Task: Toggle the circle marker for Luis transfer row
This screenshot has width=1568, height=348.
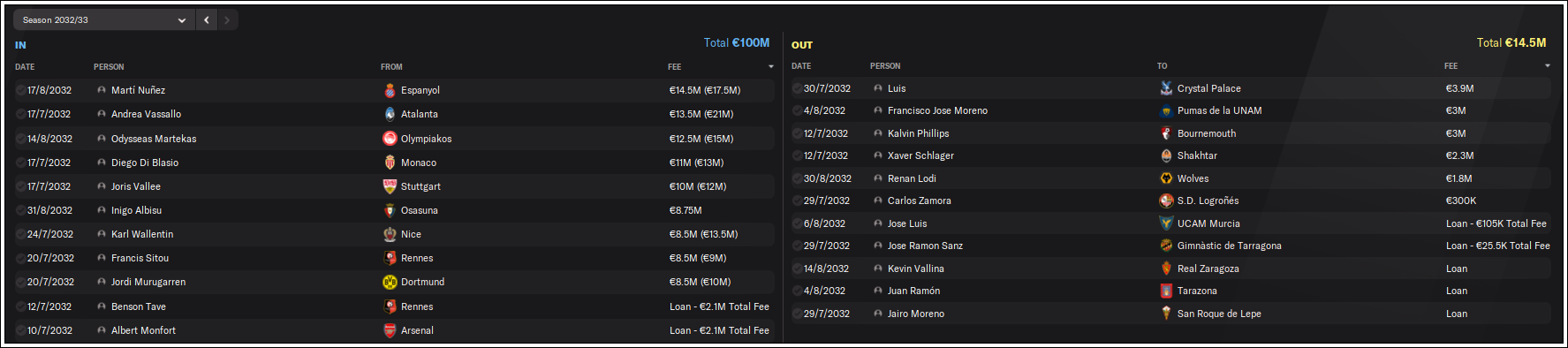Action: 798,88
